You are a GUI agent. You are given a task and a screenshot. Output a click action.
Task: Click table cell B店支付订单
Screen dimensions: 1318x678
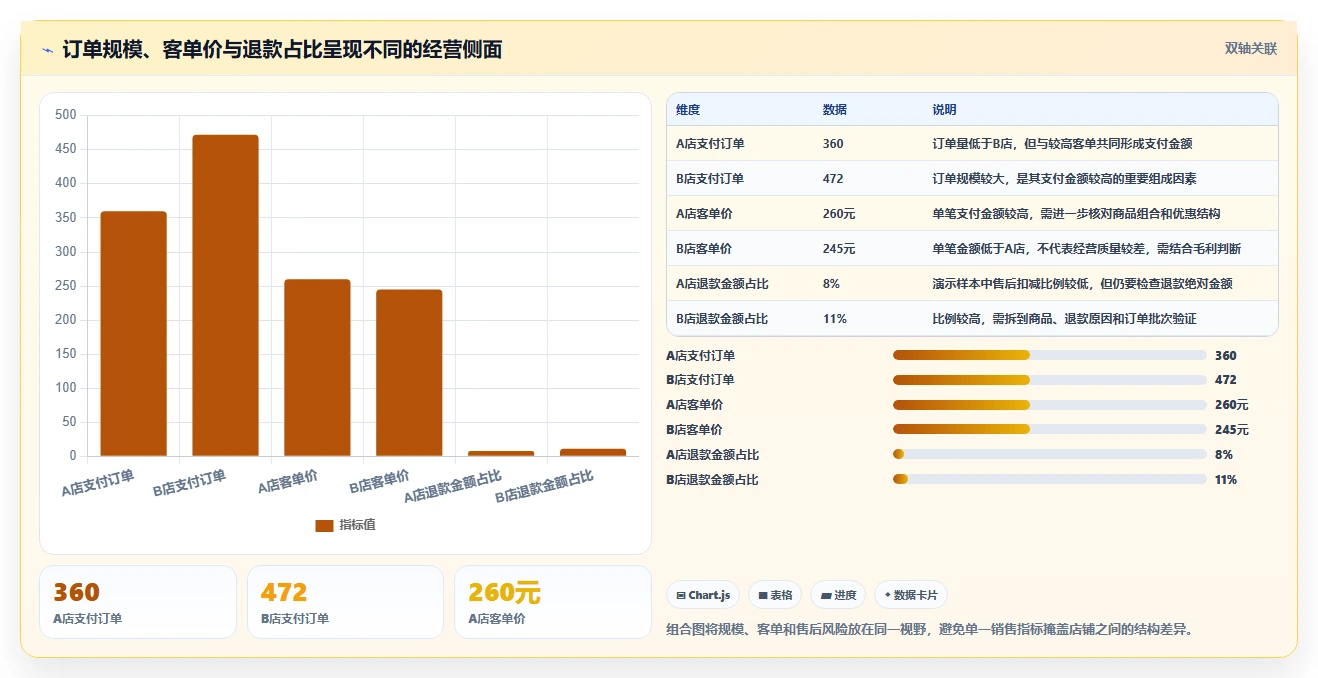(710, 179)
